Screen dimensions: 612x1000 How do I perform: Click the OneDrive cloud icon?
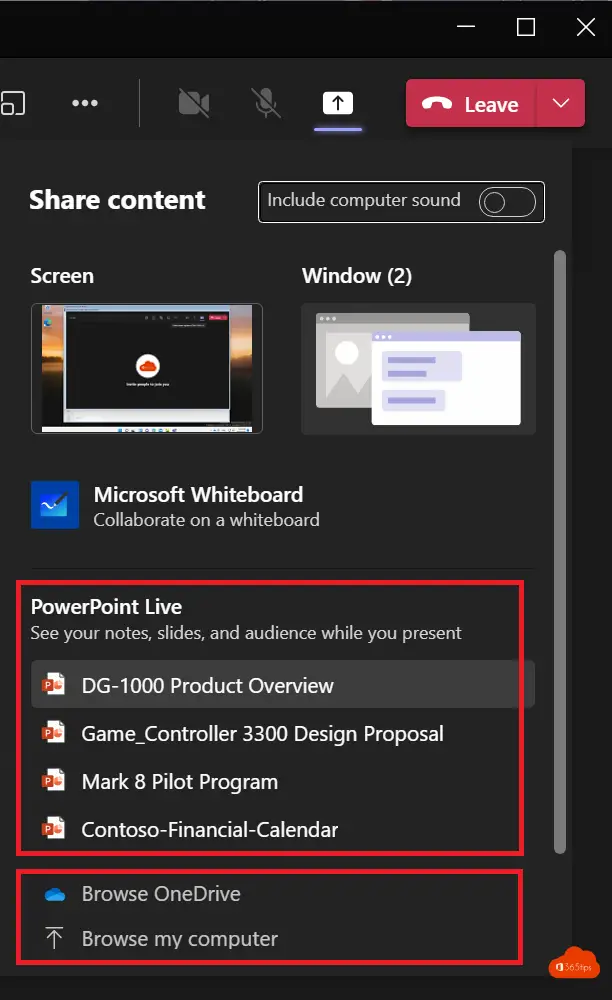point(55,895)
